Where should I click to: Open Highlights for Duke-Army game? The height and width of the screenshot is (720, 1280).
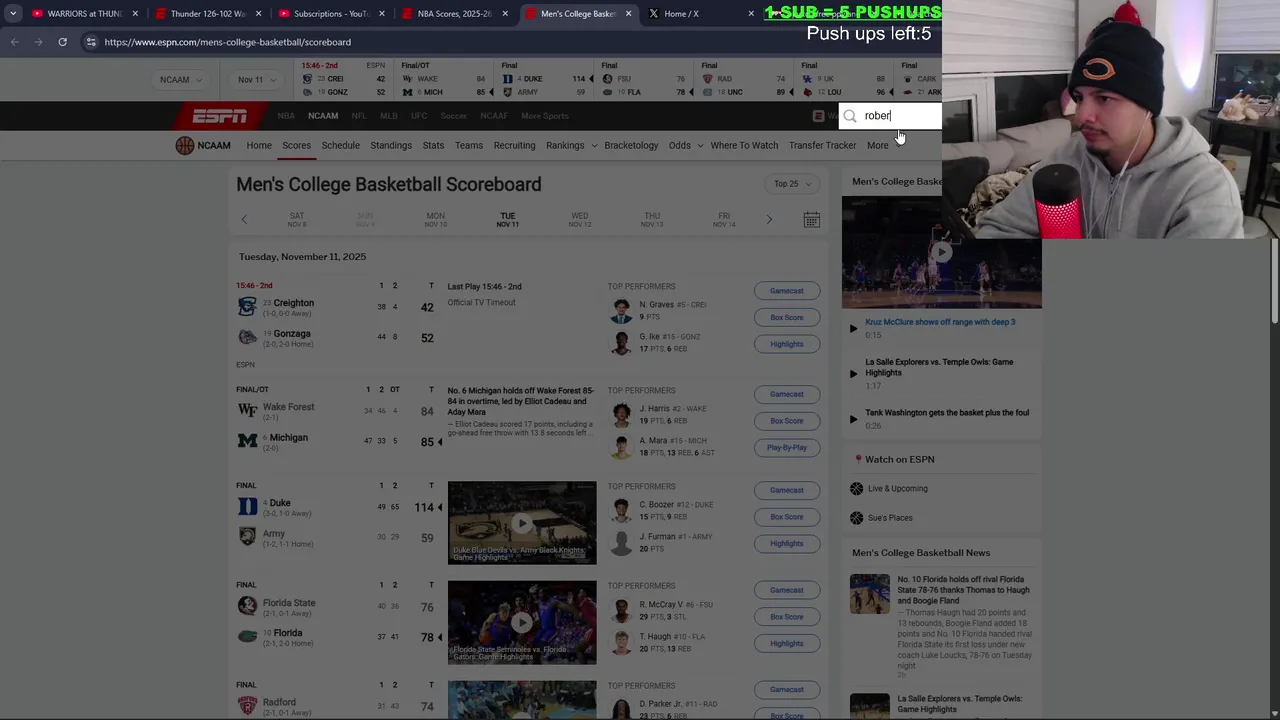[787, 544]
